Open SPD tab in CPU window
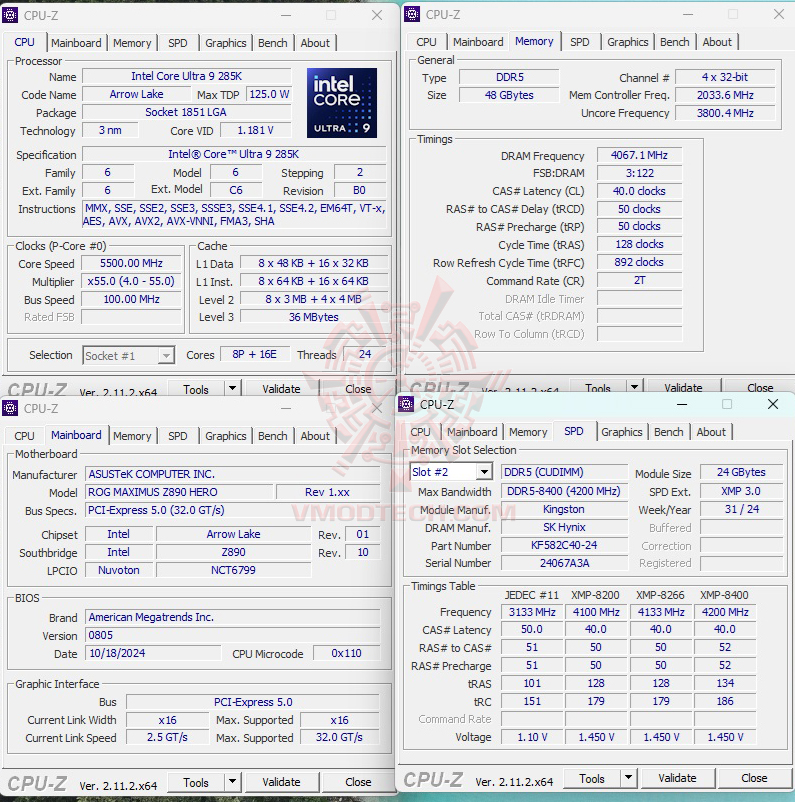795x802 pixels. click(x=178, y=43)
